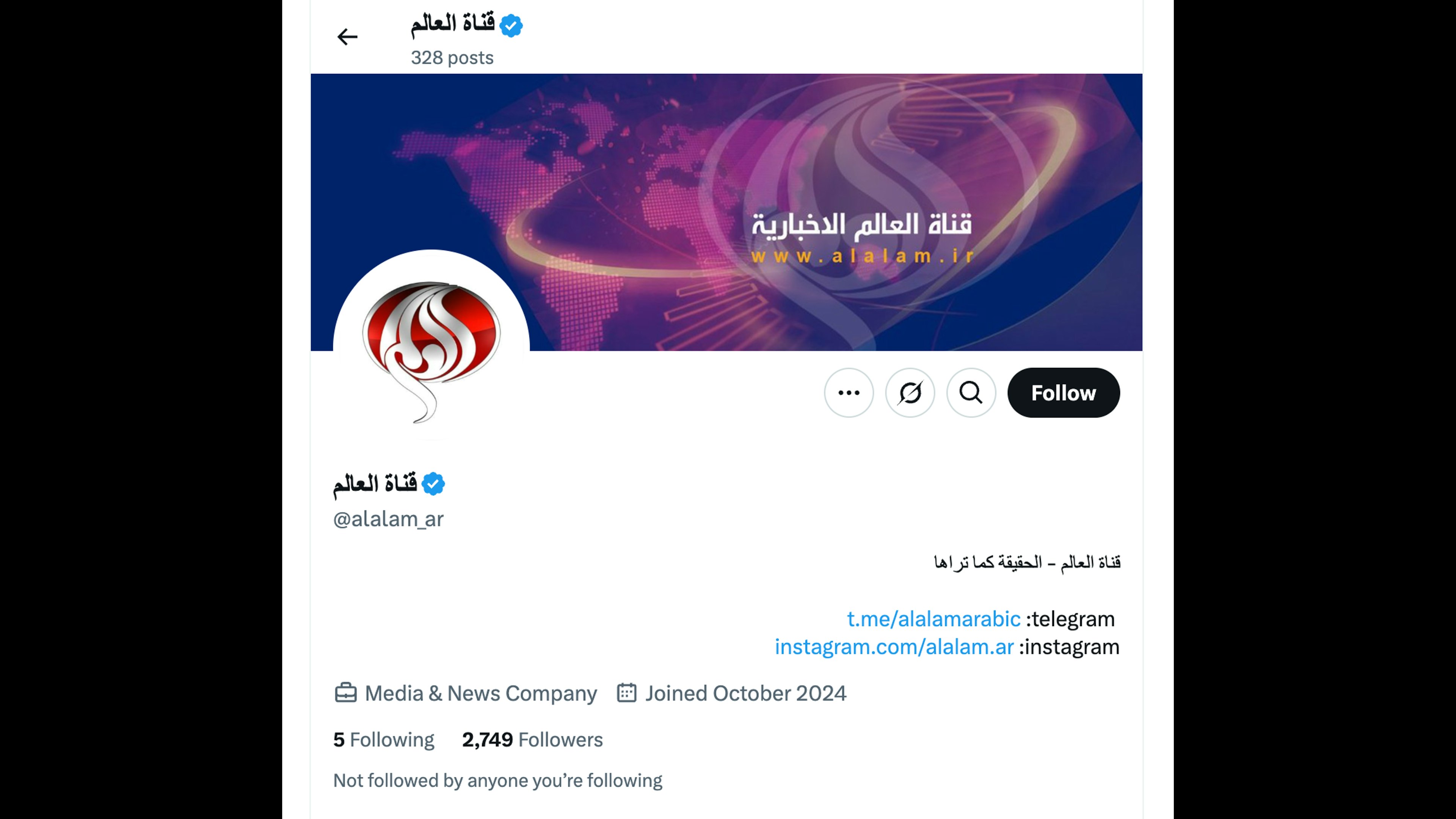Image resolution: width=1456 pixels, height=819 pixels.
Task: Click the @alalam_ar handle text
Action: [x=388, y=519]
